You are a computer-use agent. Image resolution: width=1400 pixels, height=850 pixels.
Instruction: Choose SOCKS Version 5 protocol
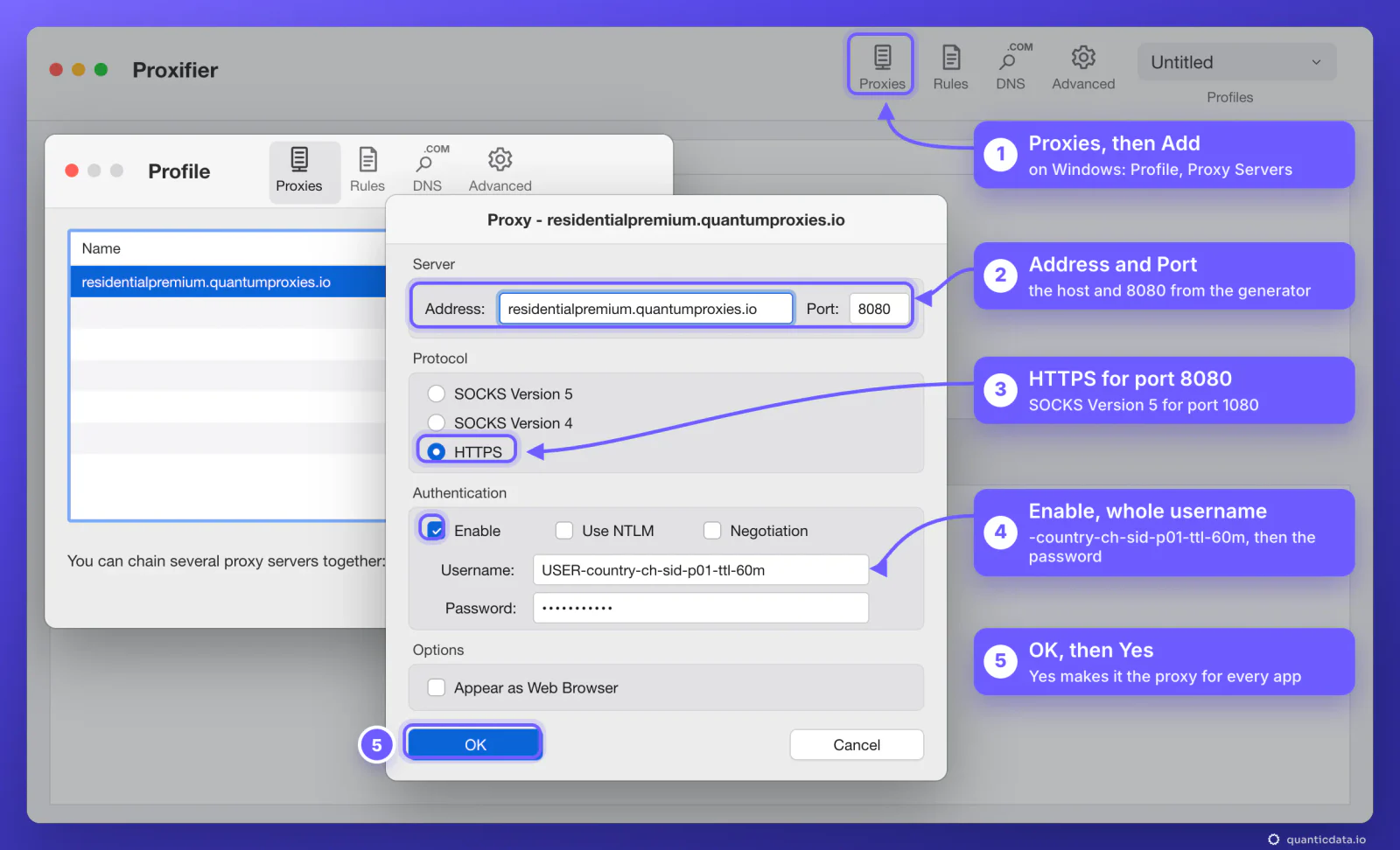click(x=437, y=394)
